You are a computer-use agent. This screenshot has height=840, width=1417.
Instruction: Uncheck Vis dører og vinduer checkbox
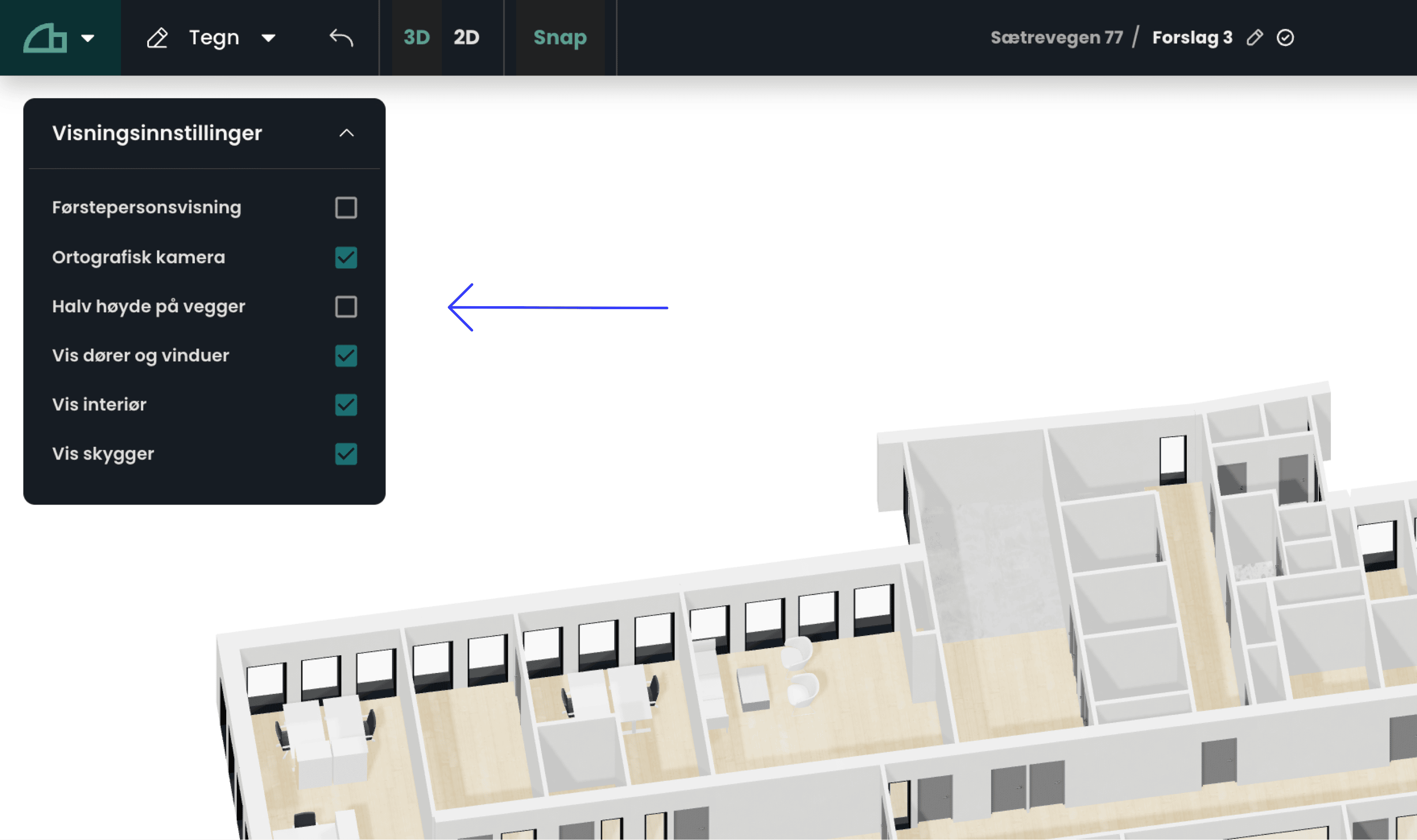[x=346, y=356]
